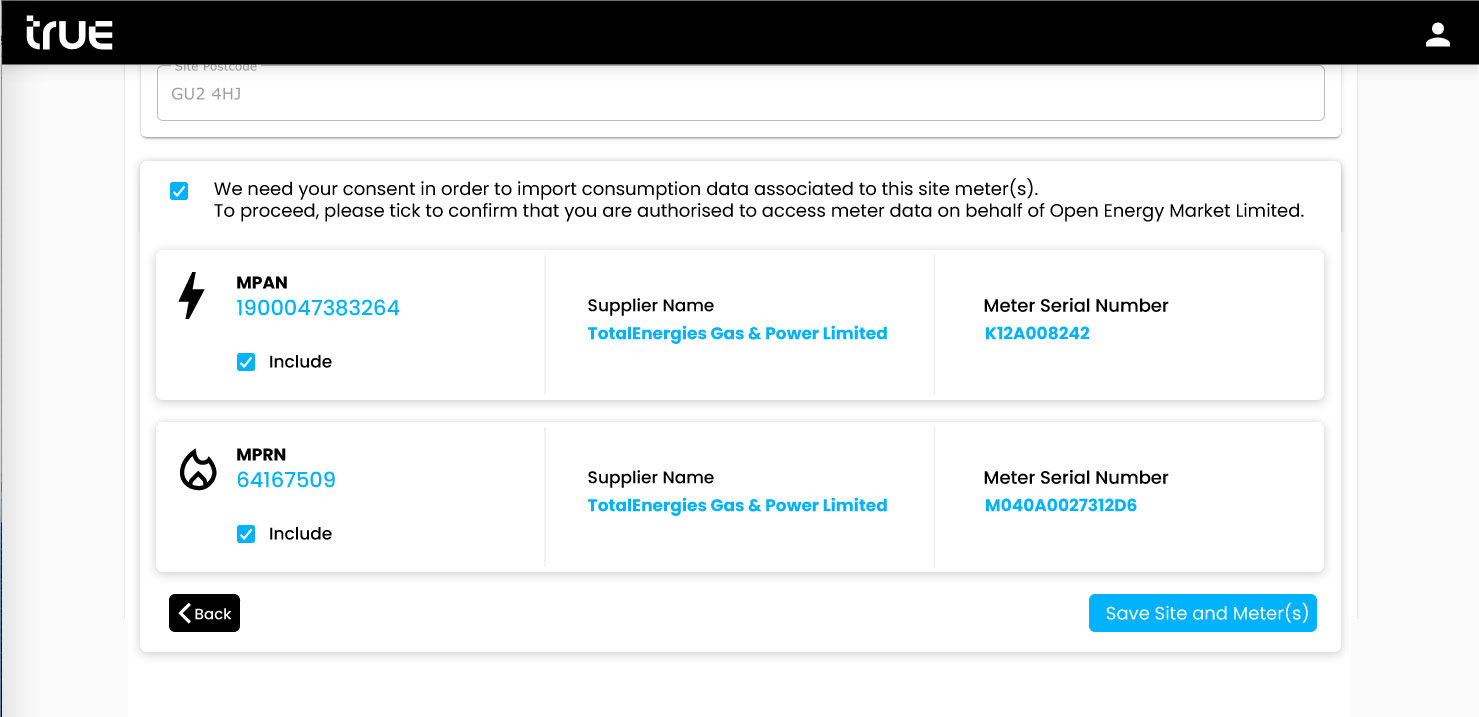
Task: Click meter serial number K12A008242
Action: point(1037,333)
